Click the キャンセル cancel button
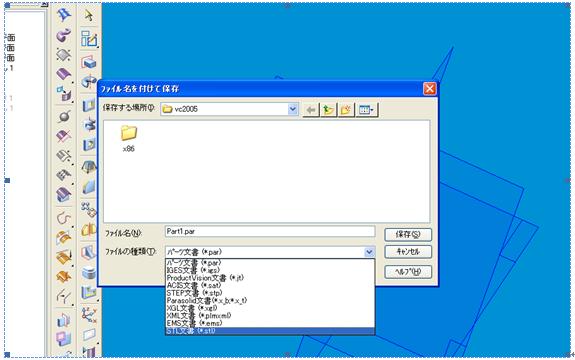Image resolution: width=575 pixels, height=360 pixels. (x=408, y=252)
